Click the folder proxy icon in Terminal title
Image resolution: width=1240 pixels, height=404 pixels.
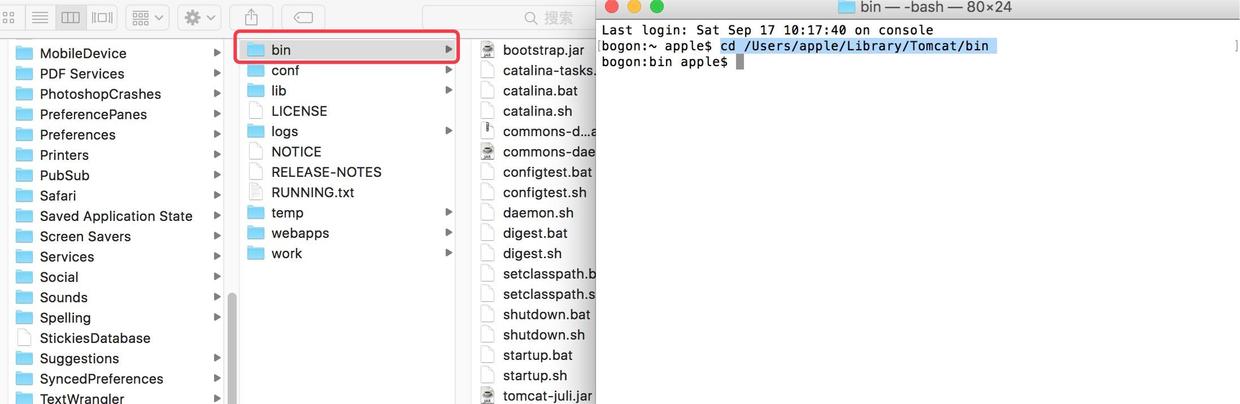click(846, 6)
